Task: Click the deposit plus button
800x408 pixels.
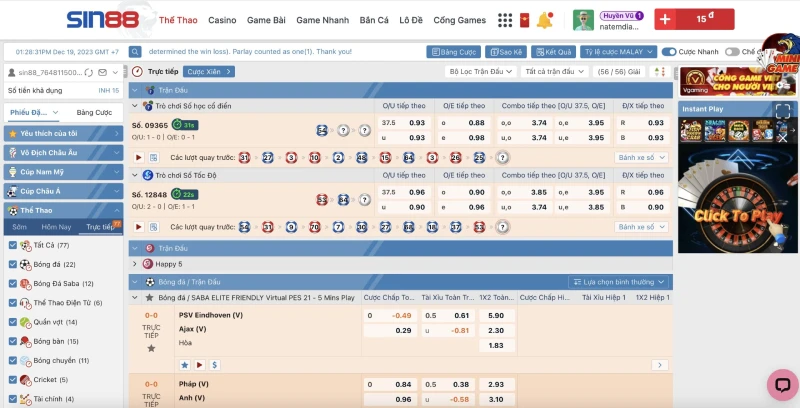Action: 665,19
